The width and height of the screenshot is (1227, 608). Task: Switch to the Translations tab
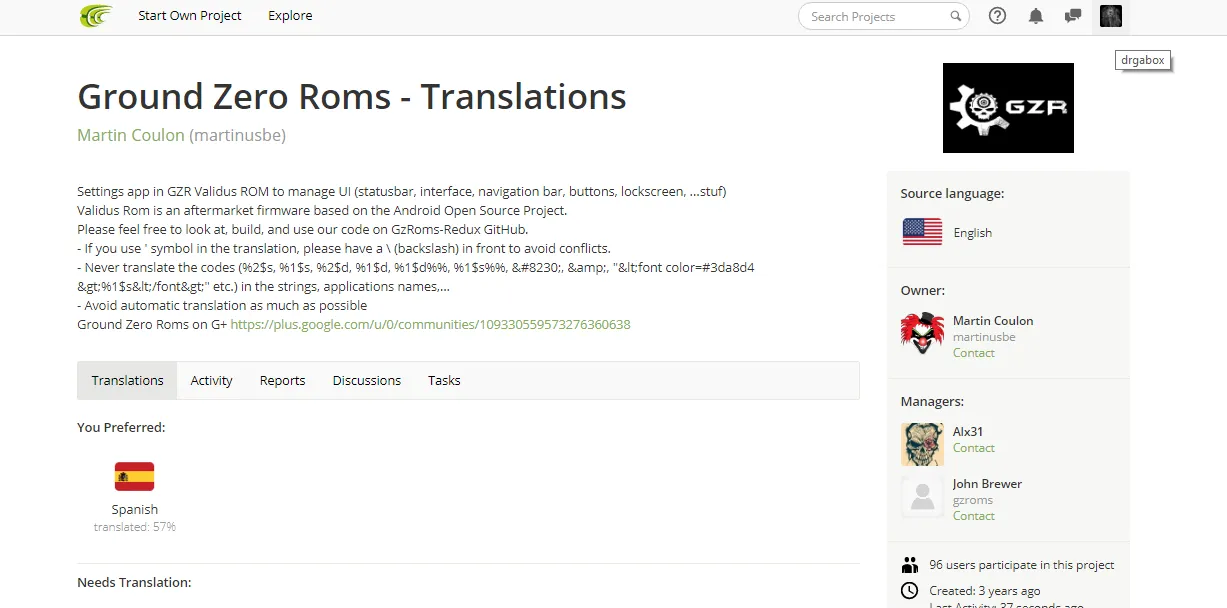coord(127,380)
